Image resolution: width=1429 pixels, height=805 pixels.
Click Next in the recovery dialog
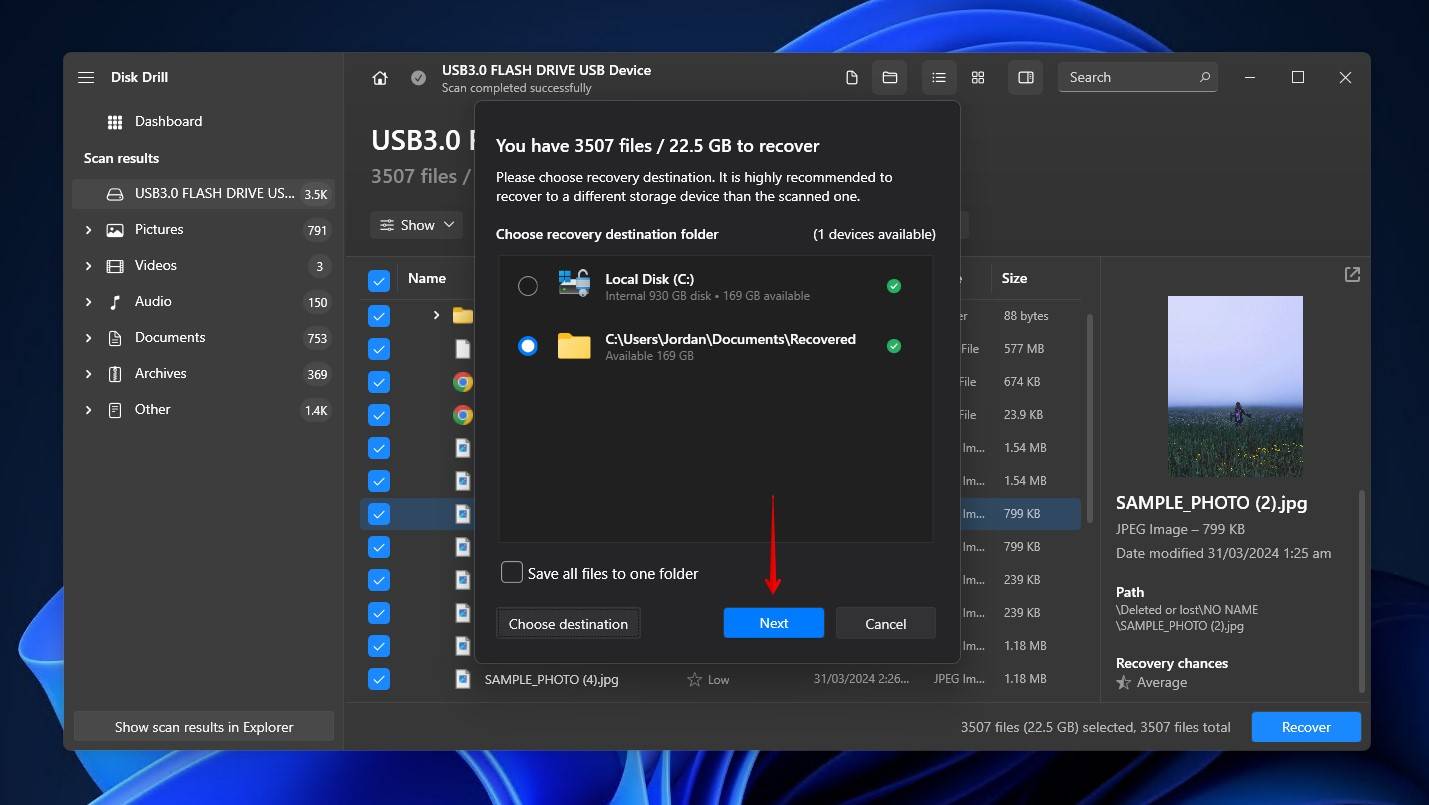point(774,623)
